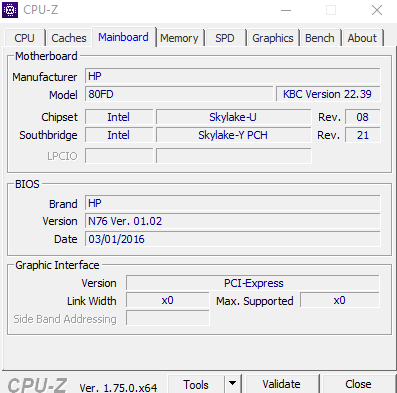This screenshot has height=393, width=397.
Task: Open the About tab
Action: 362,38
